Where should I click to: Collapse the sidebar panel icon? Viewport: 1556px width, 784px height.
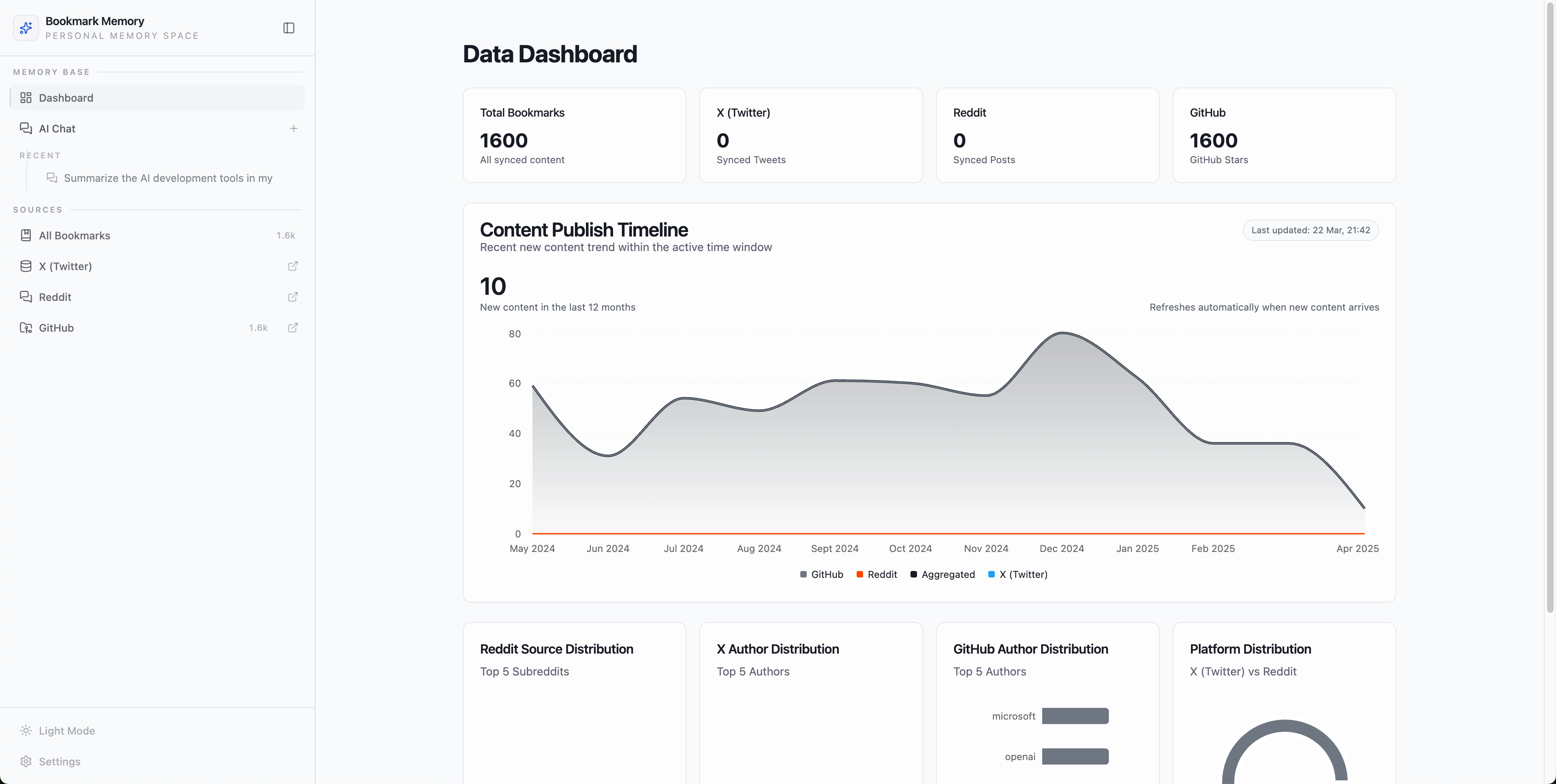289,28
